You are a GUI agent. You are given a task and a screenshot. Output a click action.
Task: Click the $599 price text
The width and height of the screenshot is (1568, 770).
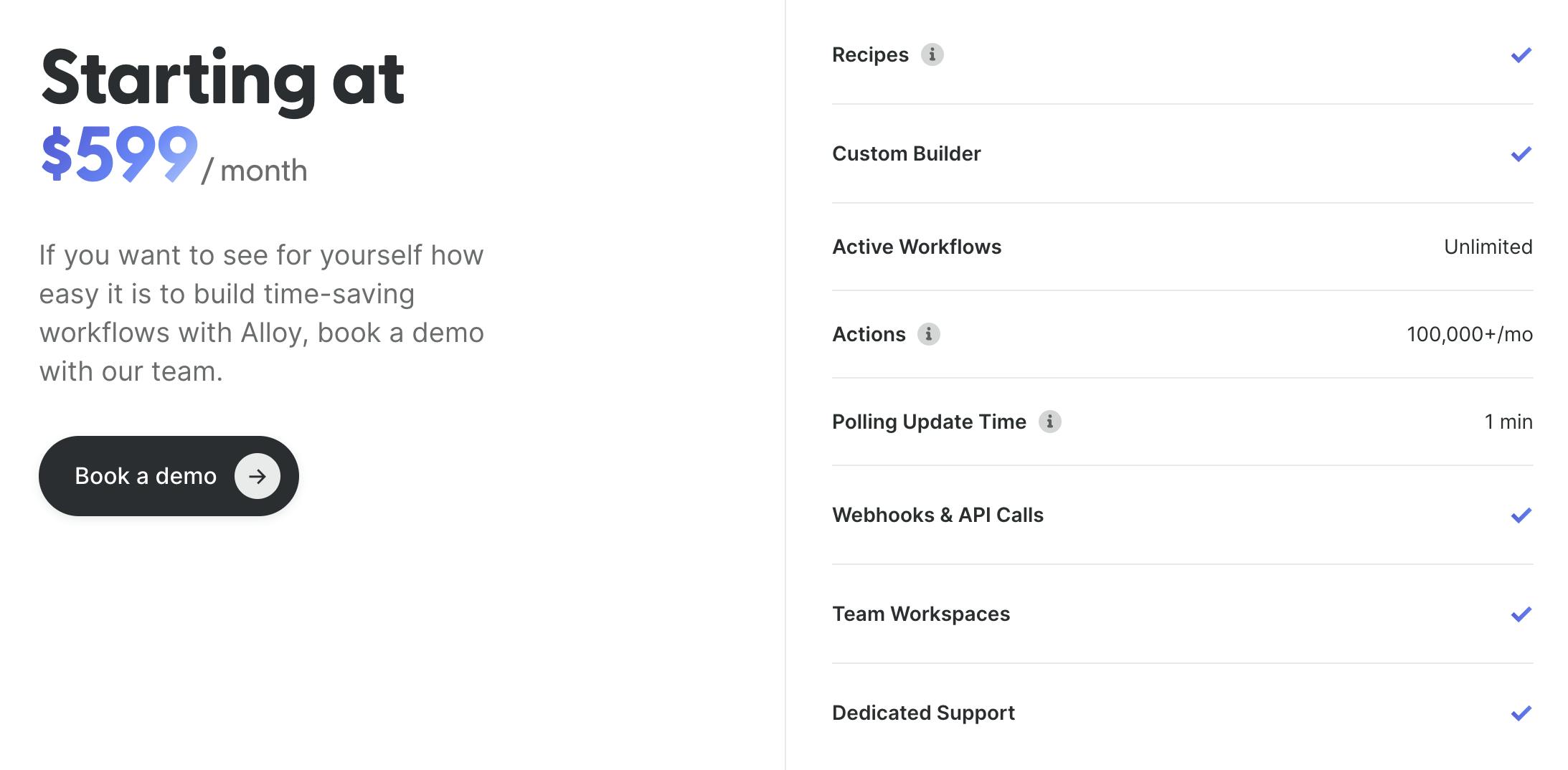pyautogui.click(x=119, y=154)
